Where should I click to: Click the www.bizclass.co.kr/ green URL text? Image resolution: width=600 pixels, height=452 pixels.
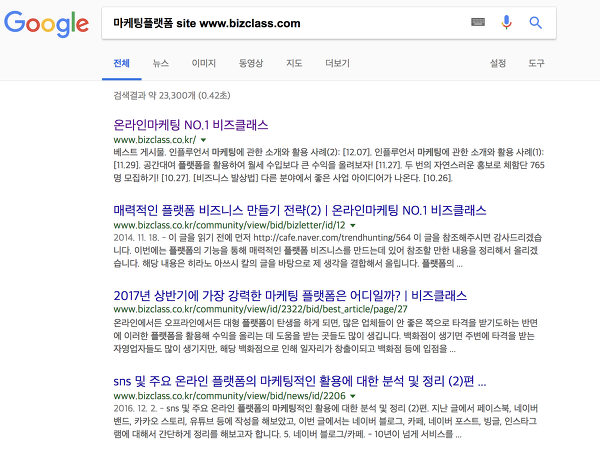pos(155,140)
